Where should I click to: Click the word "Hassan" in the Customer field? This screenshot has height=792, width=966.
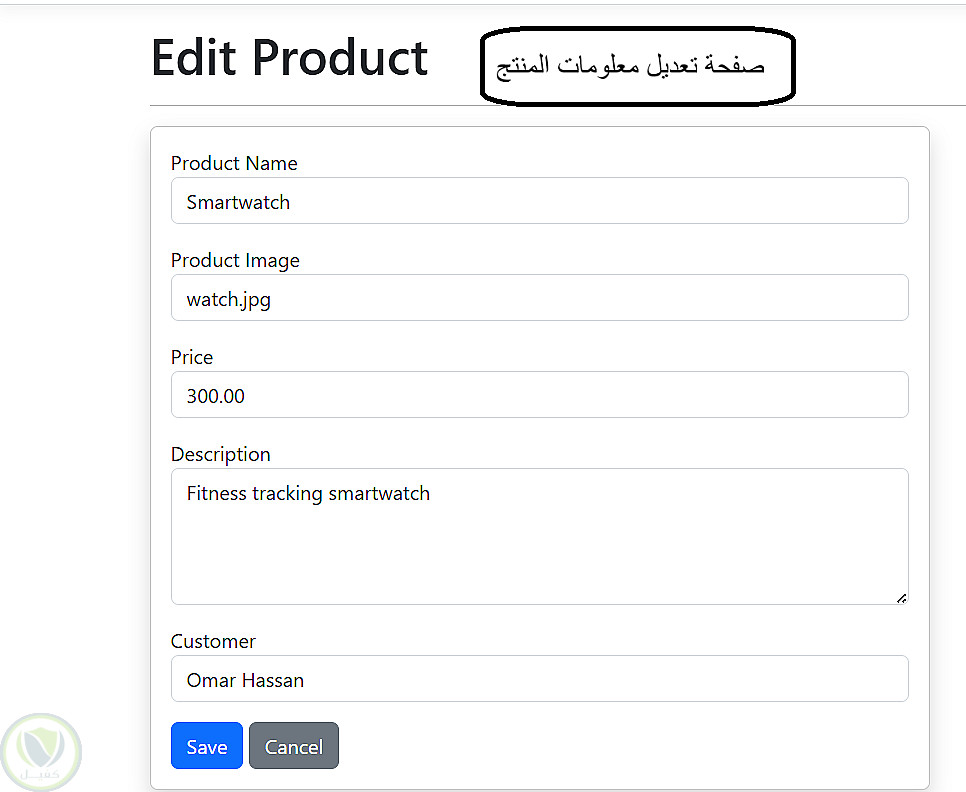(x=271, y=681)
